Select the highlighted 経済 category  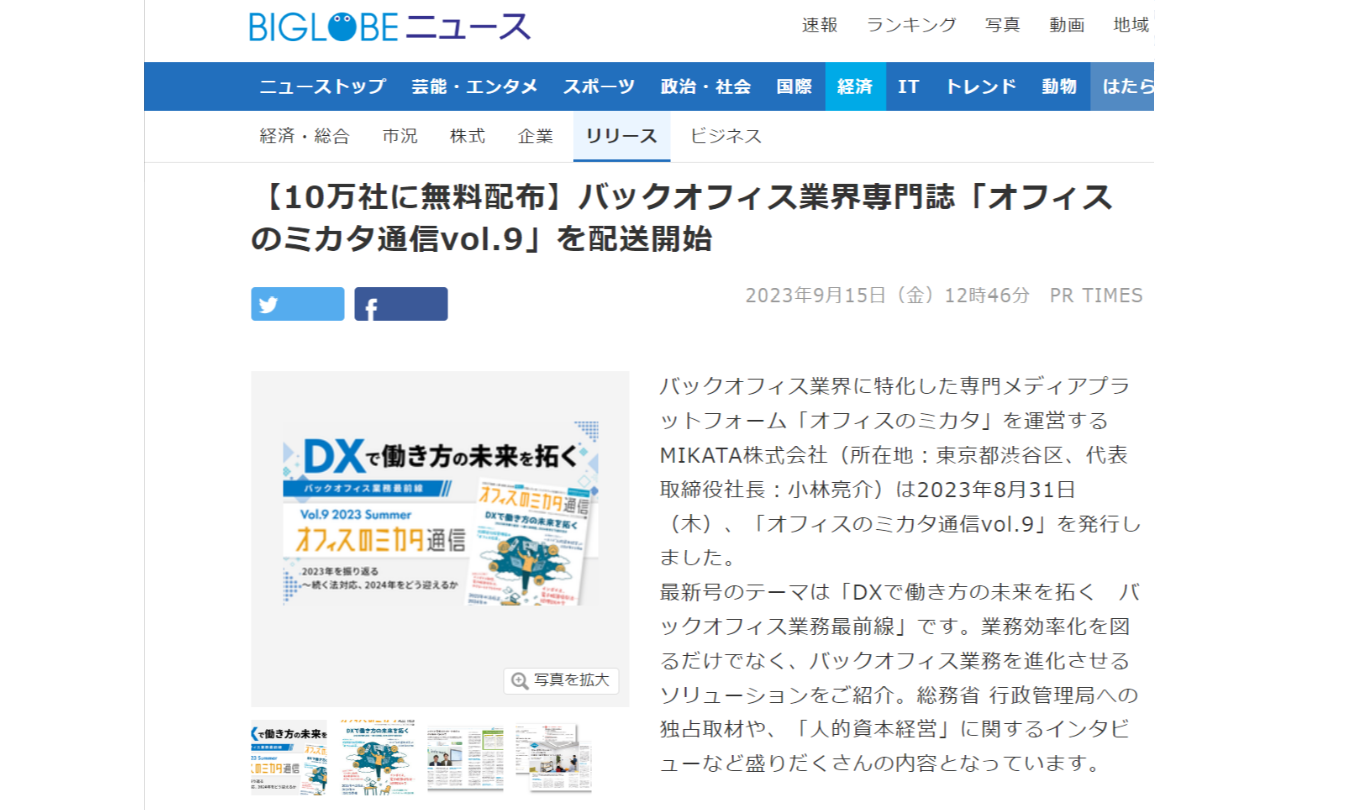coord(855,86)
